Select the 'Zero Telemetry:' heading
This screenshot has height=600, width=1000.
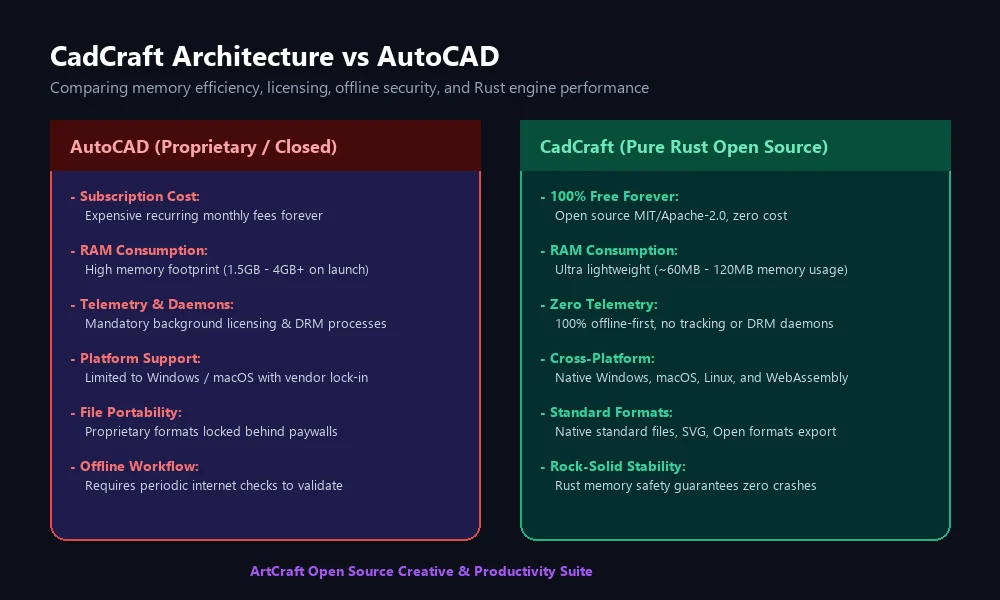coord(603,305)
